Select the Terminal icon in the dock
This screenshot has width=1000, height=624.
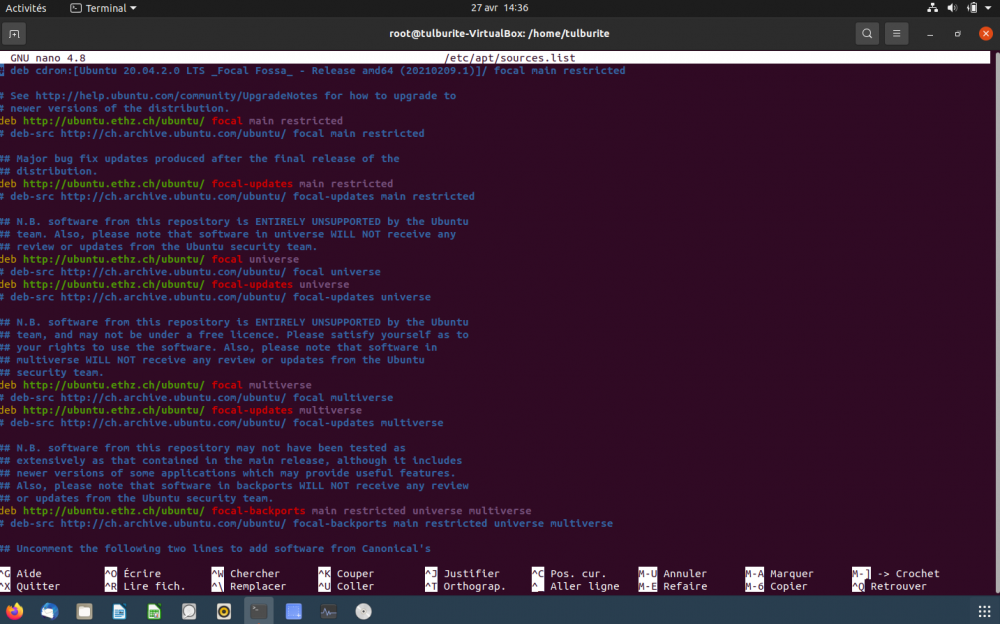pos(259,611)
